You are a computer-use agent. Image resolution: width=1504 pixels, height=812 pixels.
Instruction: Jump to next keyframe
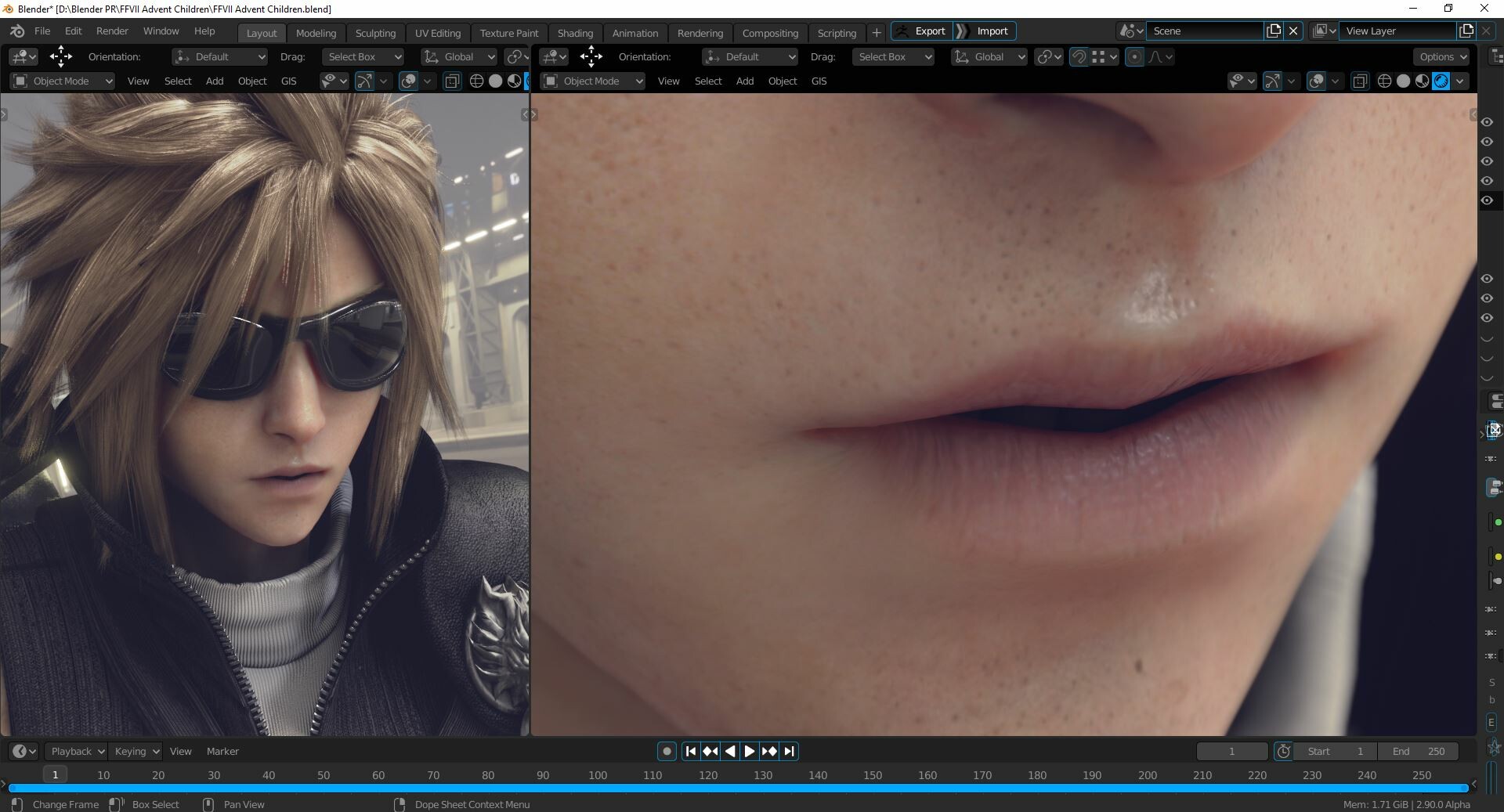[x=769, y=751]
